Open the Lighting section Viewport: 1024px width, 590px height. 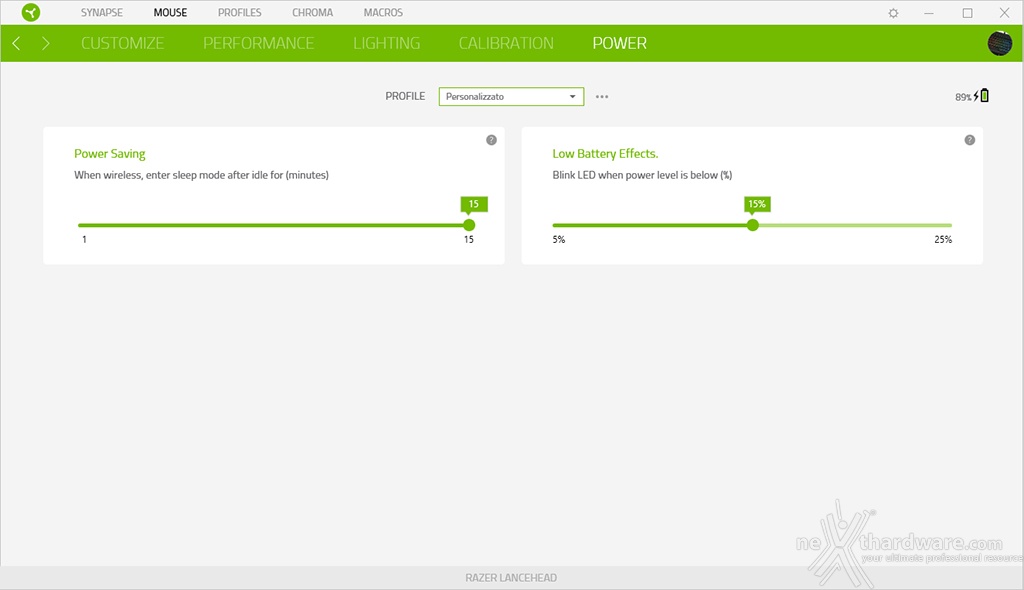(x=387, y=43)
